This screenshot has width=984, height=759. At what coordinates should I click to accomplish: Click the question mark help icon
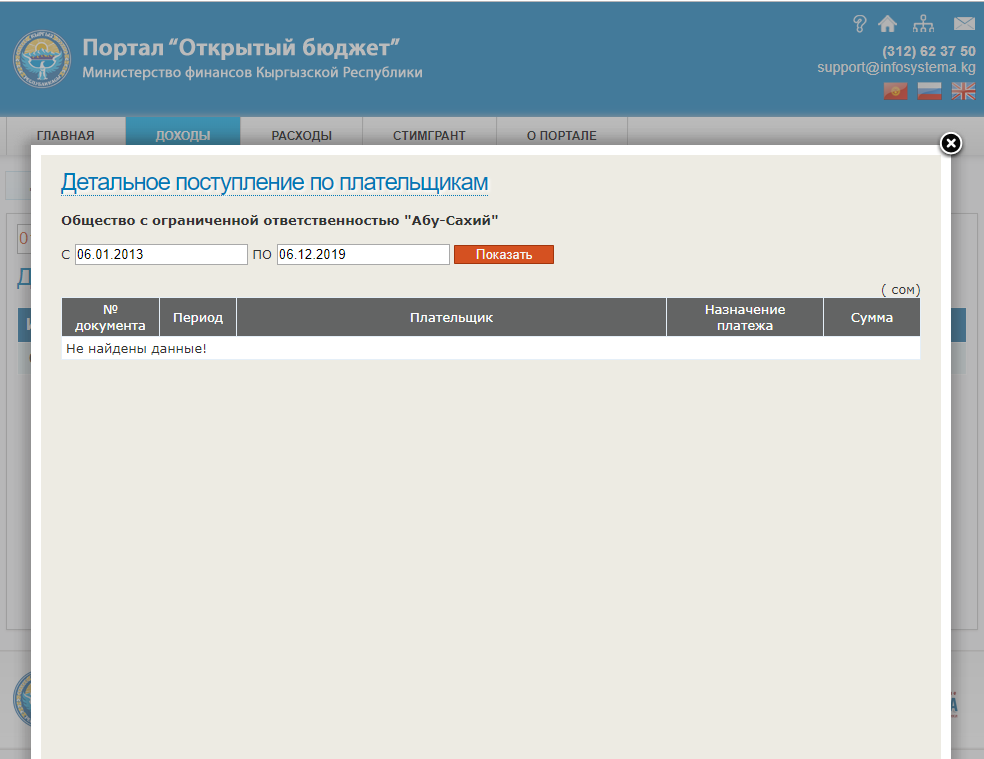(859, 24)
